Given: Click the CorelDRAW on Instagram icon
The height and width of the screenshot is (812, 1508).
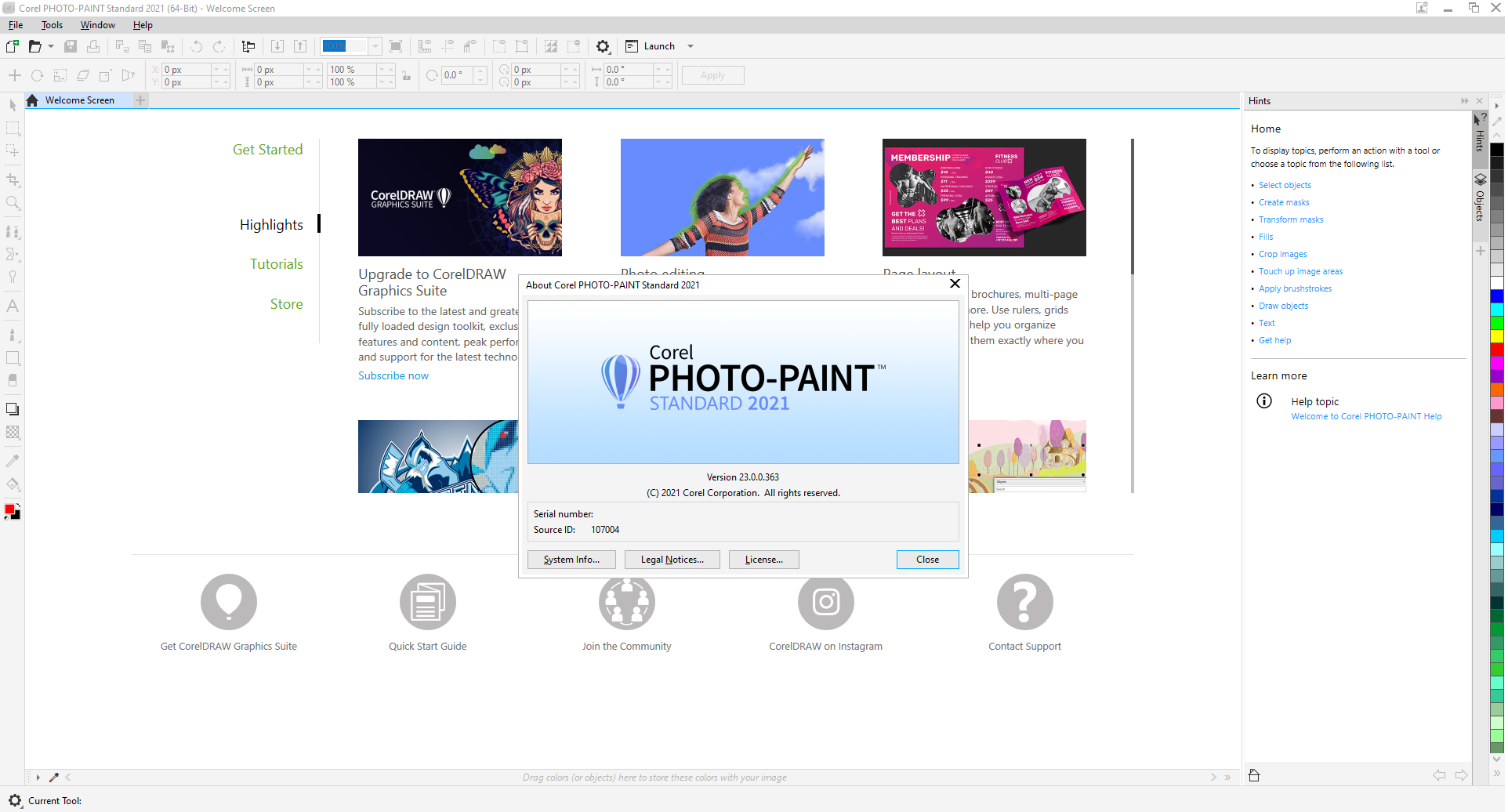Looking at the screenshot, I should point(826,602).
